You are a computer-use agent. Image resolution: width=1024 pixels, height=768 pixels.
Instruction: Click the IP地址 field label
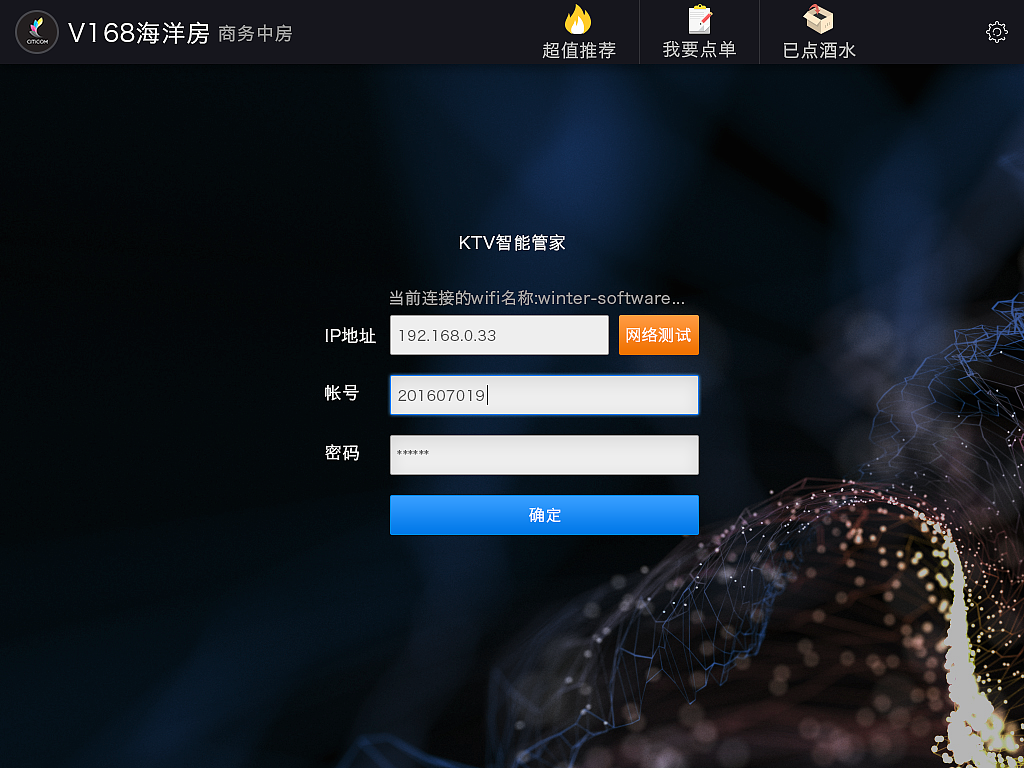coord(349,337)
